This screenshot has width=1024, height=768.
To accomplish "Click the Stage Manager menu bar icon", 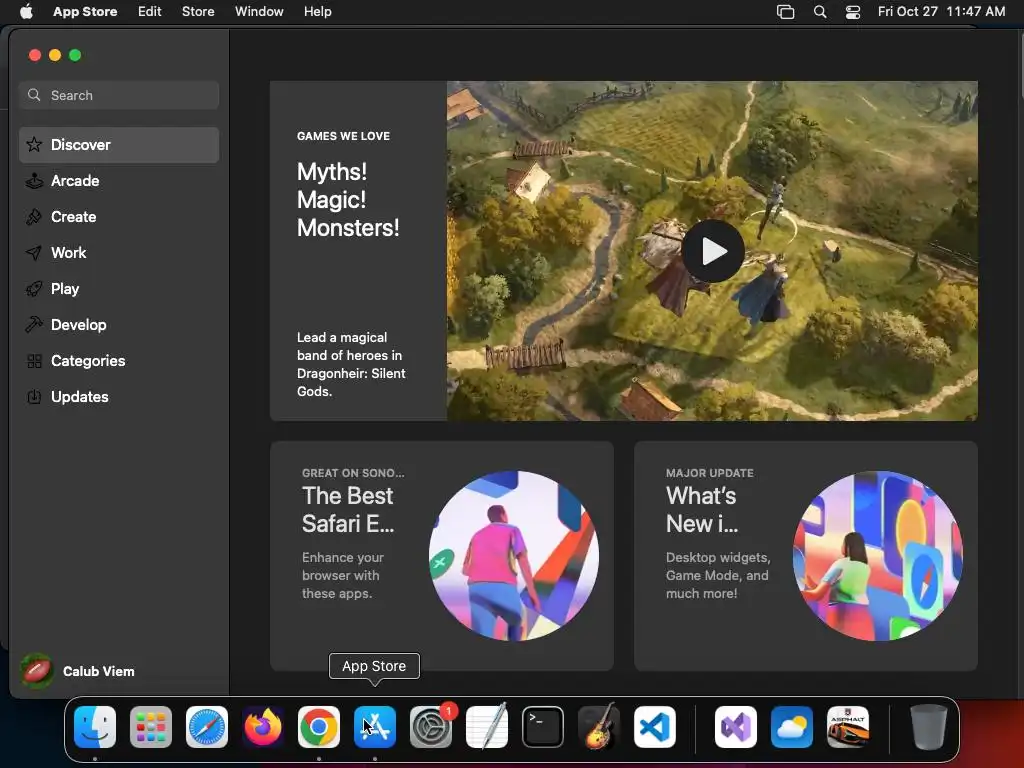I will tap(786, 11).
